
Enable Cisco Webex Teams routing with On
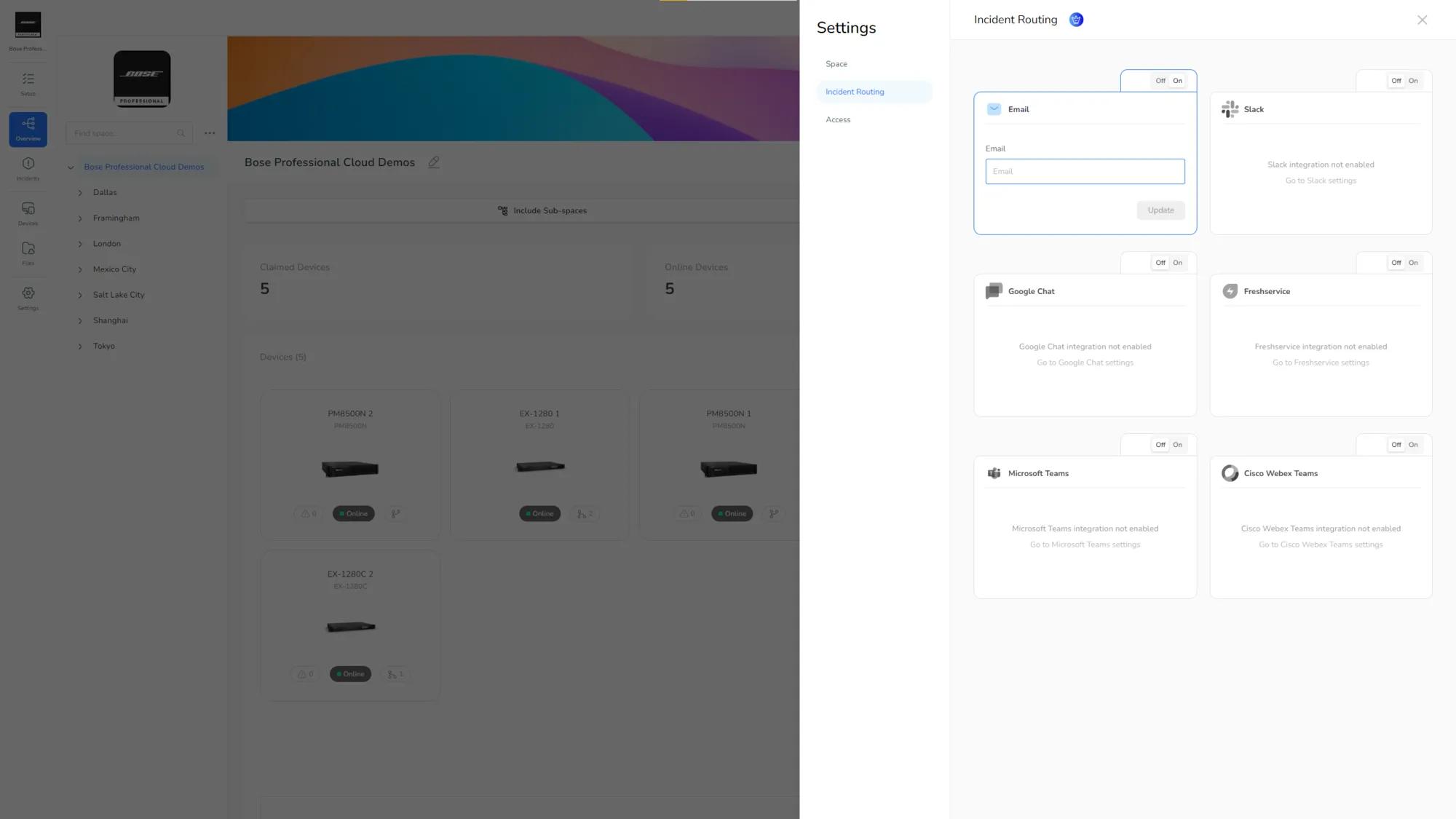click(1413, 445)
